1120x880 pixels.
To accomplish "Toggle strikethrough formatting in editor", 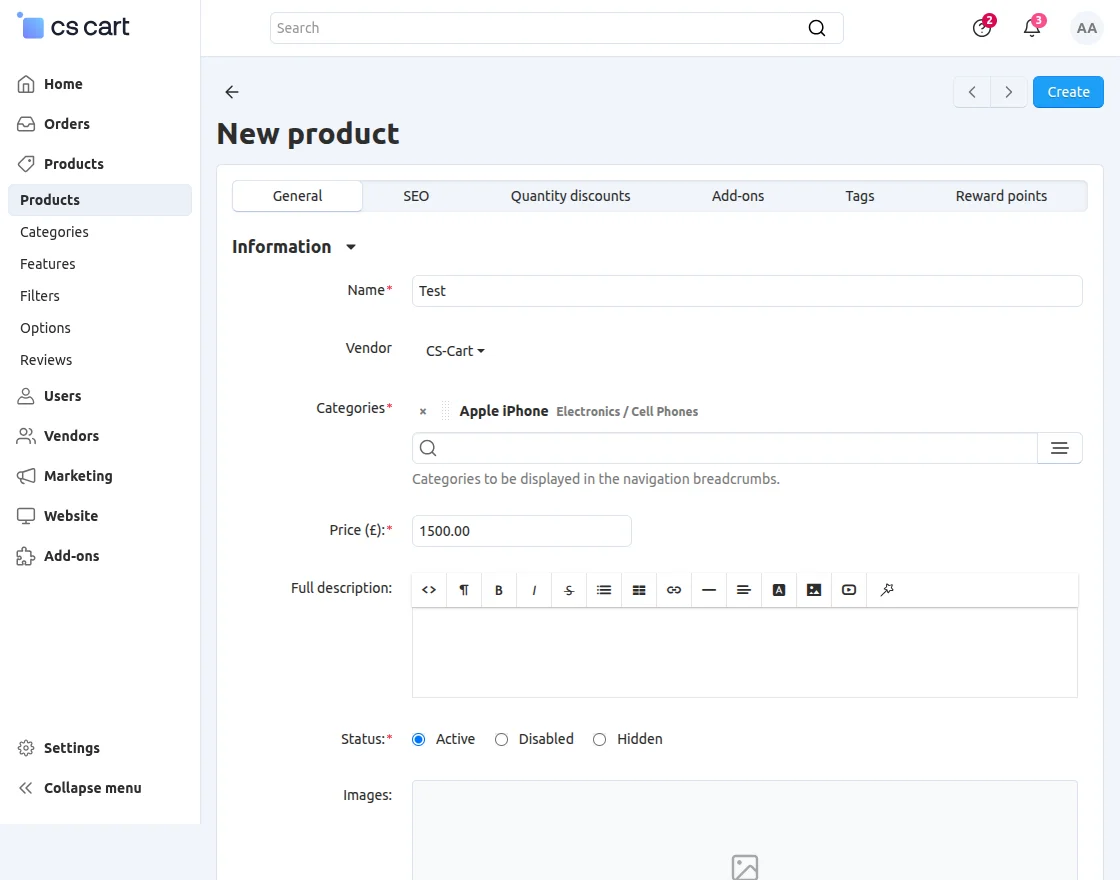I will [569, 590].
